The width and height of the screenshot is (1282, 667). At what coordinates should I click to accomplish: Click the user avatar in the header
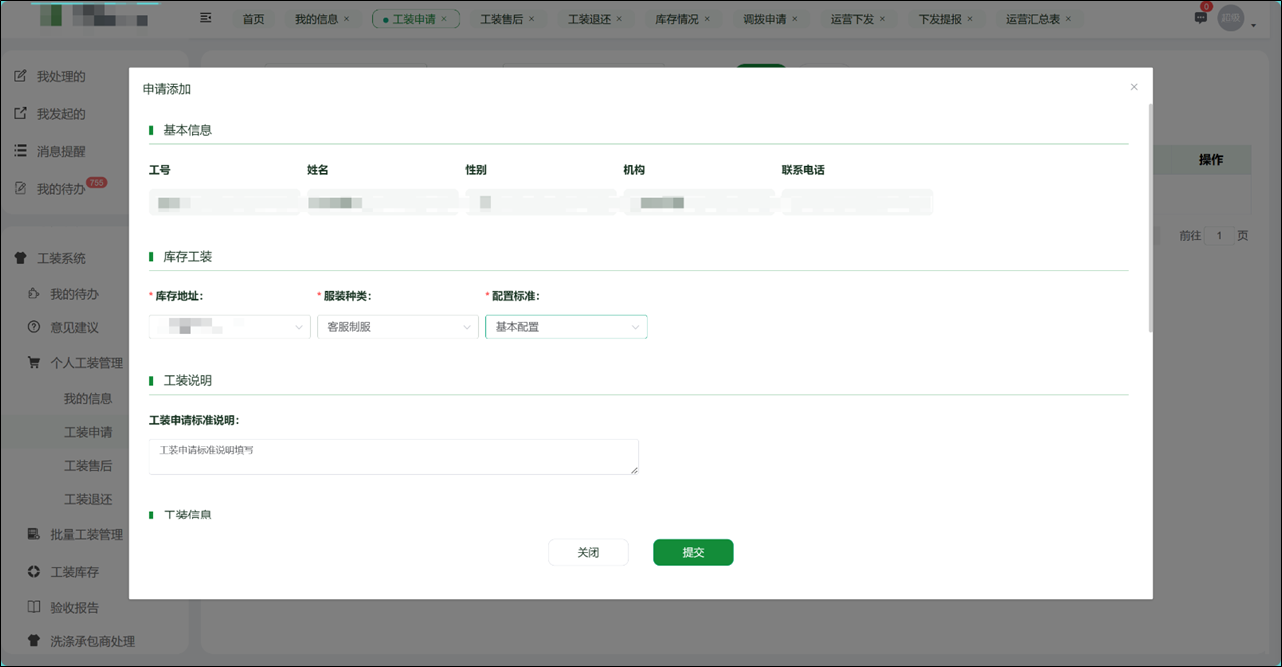point(1230,19)
